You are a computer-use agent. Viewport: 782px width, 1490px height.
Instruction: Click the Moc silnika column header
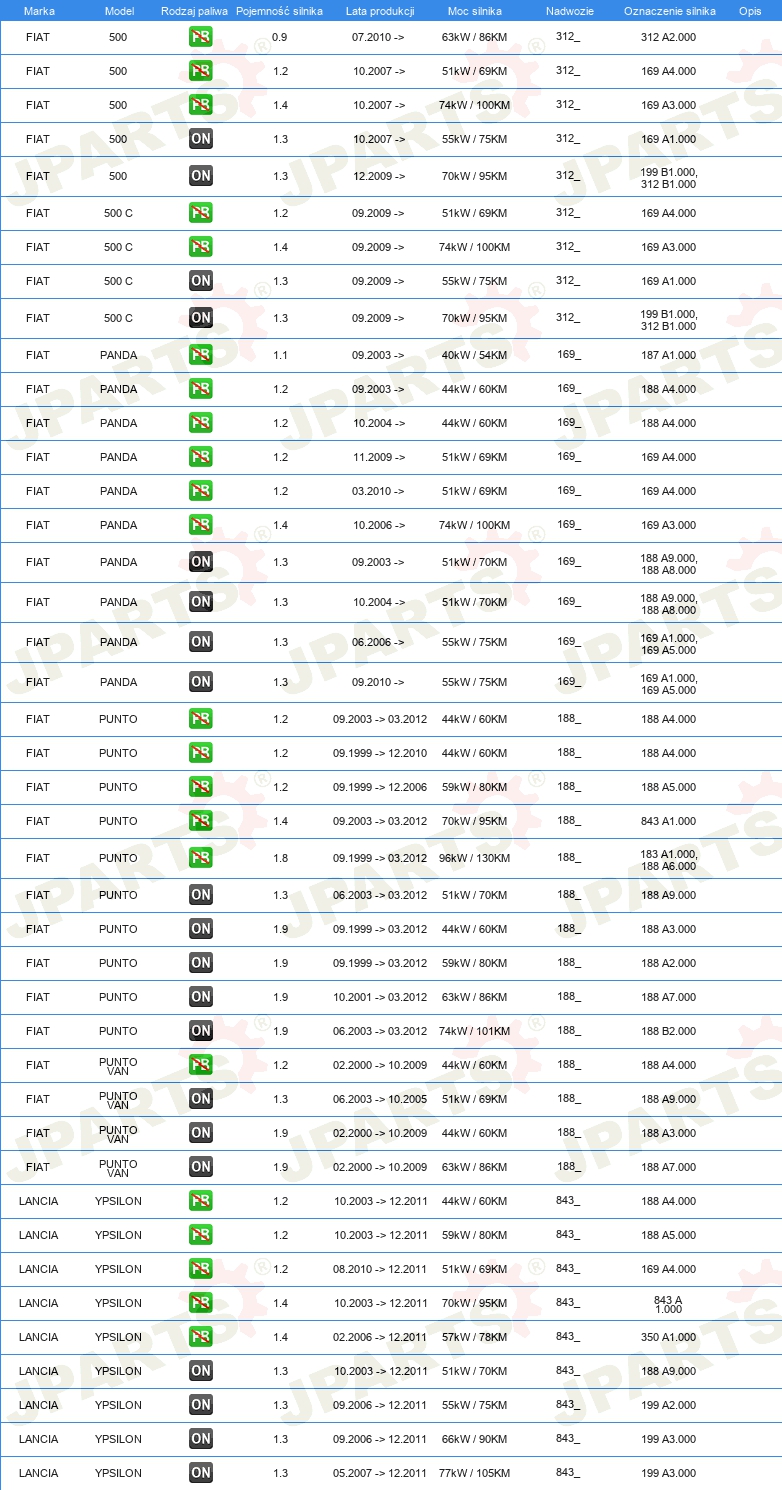pyautogui.click(x=475, y=11)
